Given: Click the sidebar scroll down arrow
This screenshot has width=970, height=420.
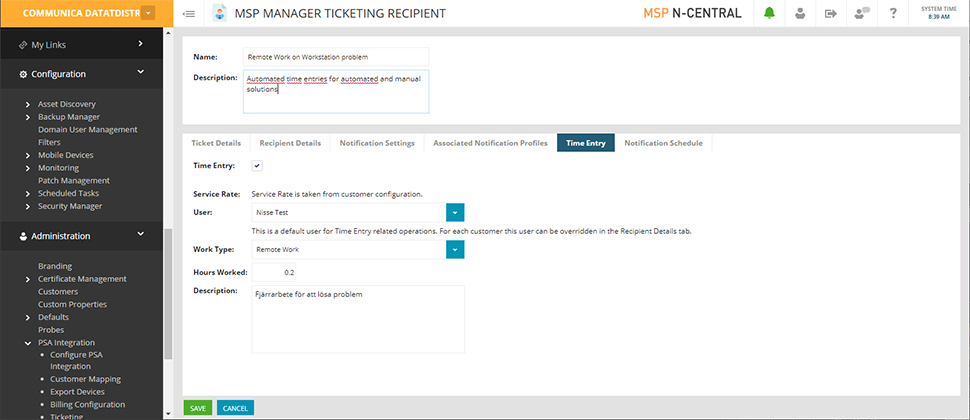Looking at the screenshot, I should point(168,414).
